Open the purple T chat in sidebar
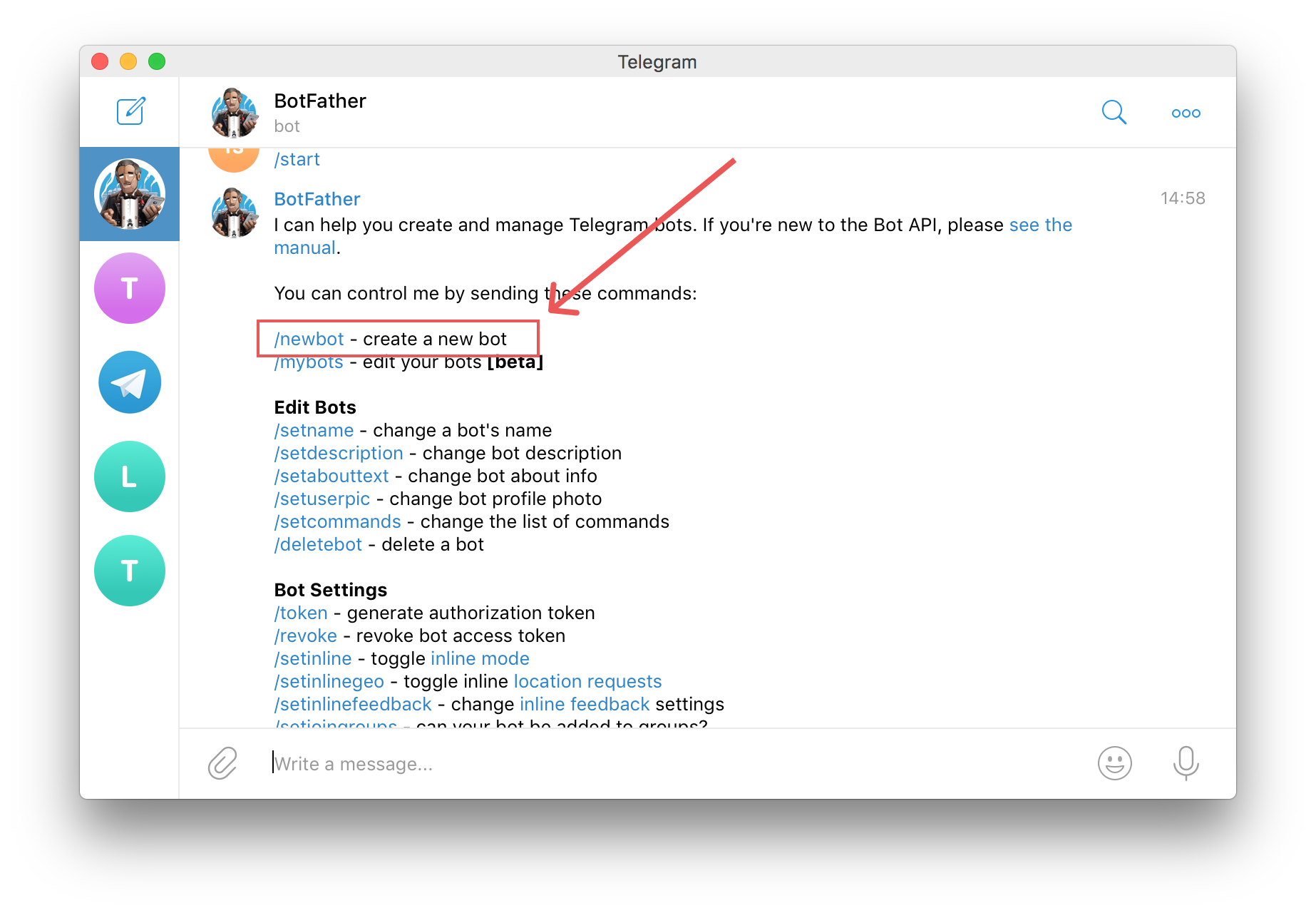 click(x=130, y=288)
